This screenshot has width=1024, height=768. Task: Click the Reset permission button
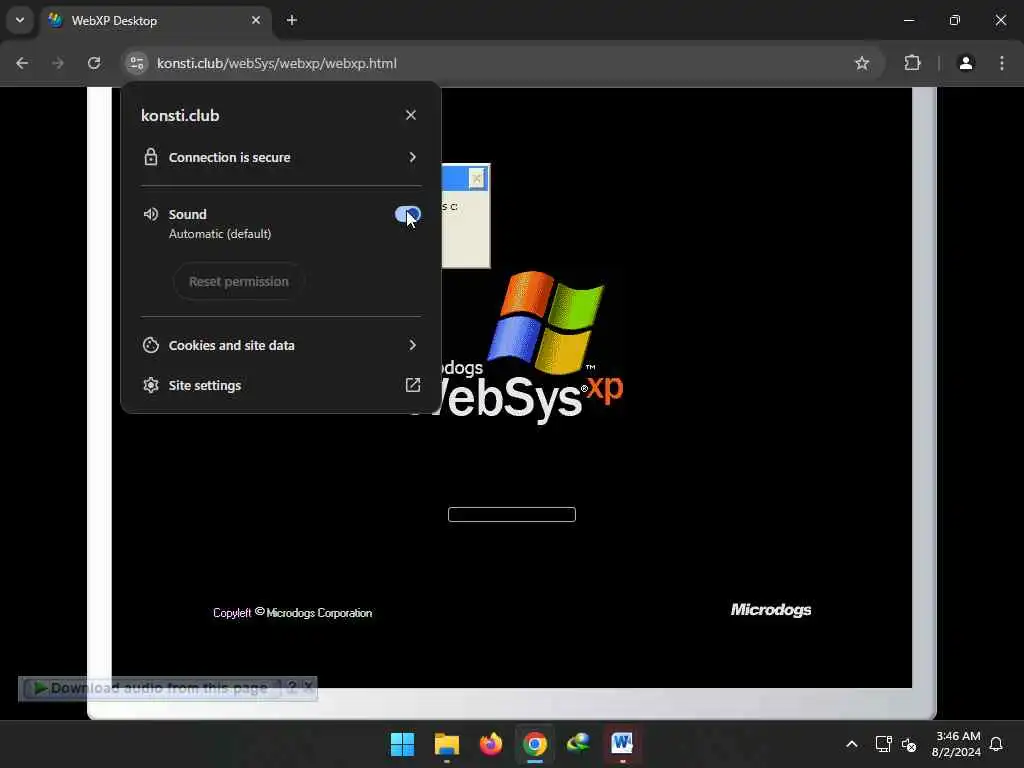239,281
